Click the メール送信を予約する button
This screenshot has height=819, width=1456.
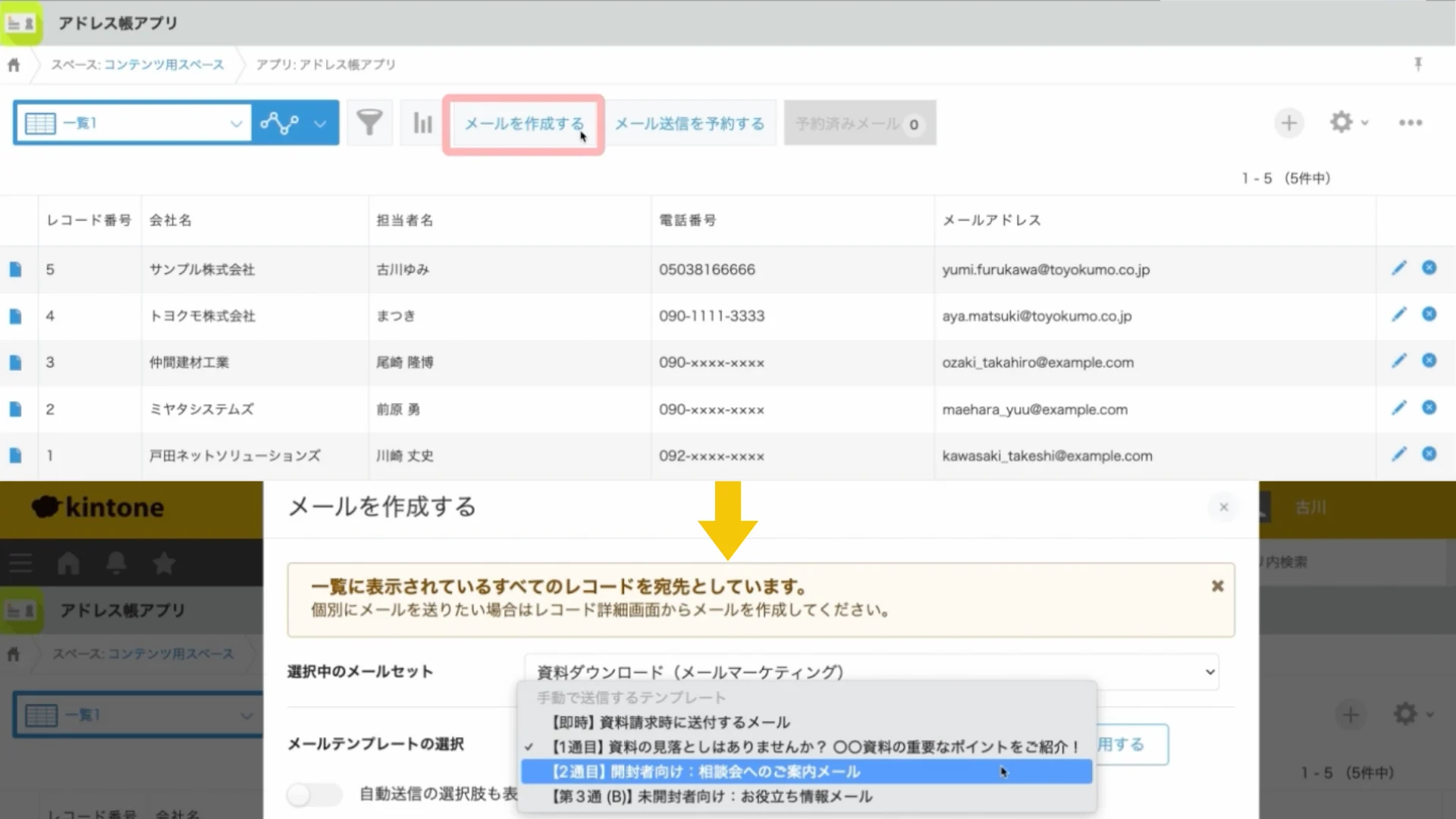pyautogui.click(x=689, y=123)
